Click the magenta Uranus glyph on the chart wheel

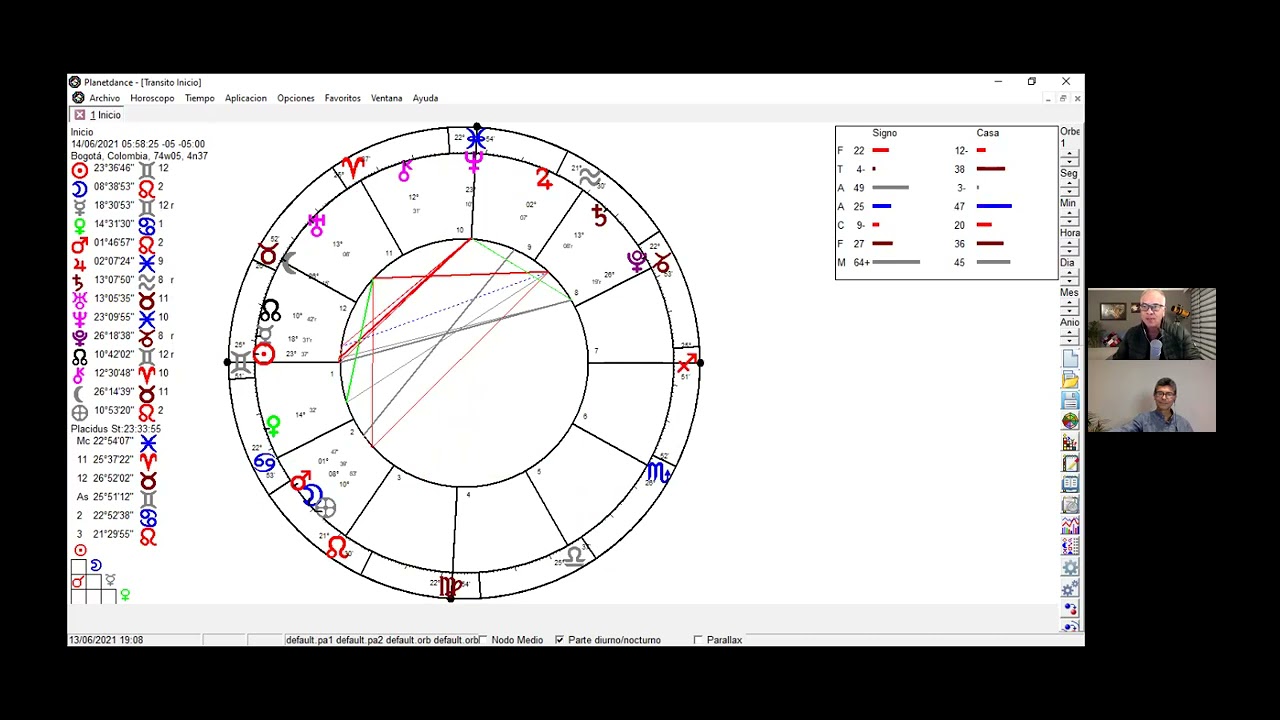click(316, 225)
